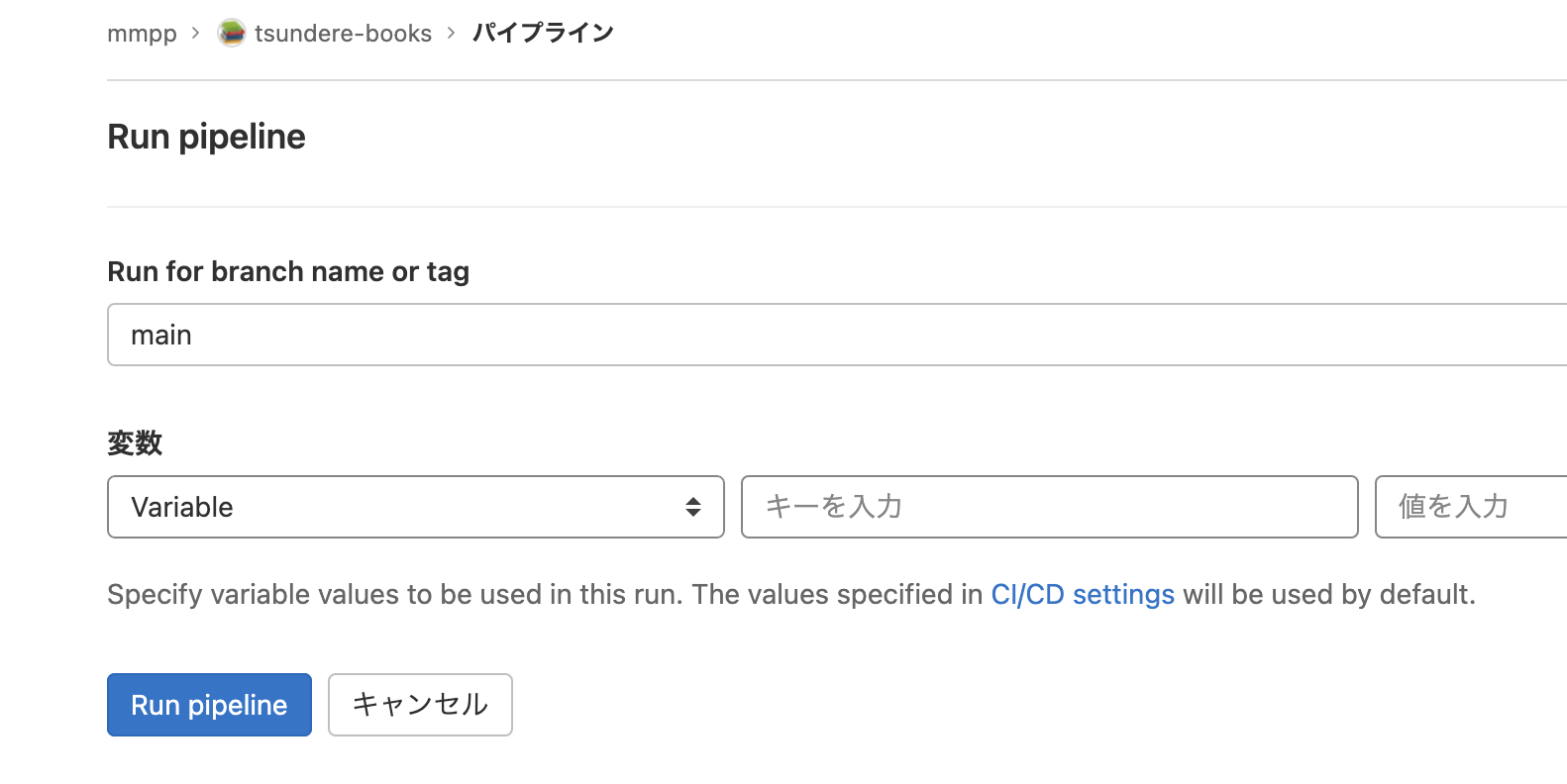
Task: Click the Run for branch name or tag label
Action: (288, 271)
